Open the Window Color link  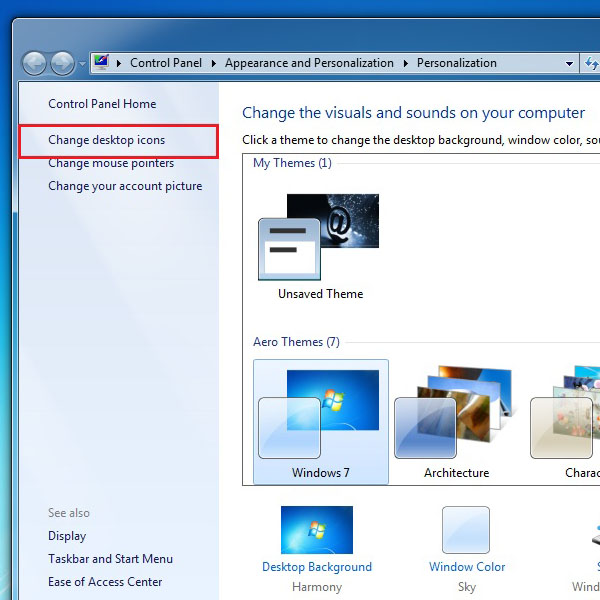[467, 567]
